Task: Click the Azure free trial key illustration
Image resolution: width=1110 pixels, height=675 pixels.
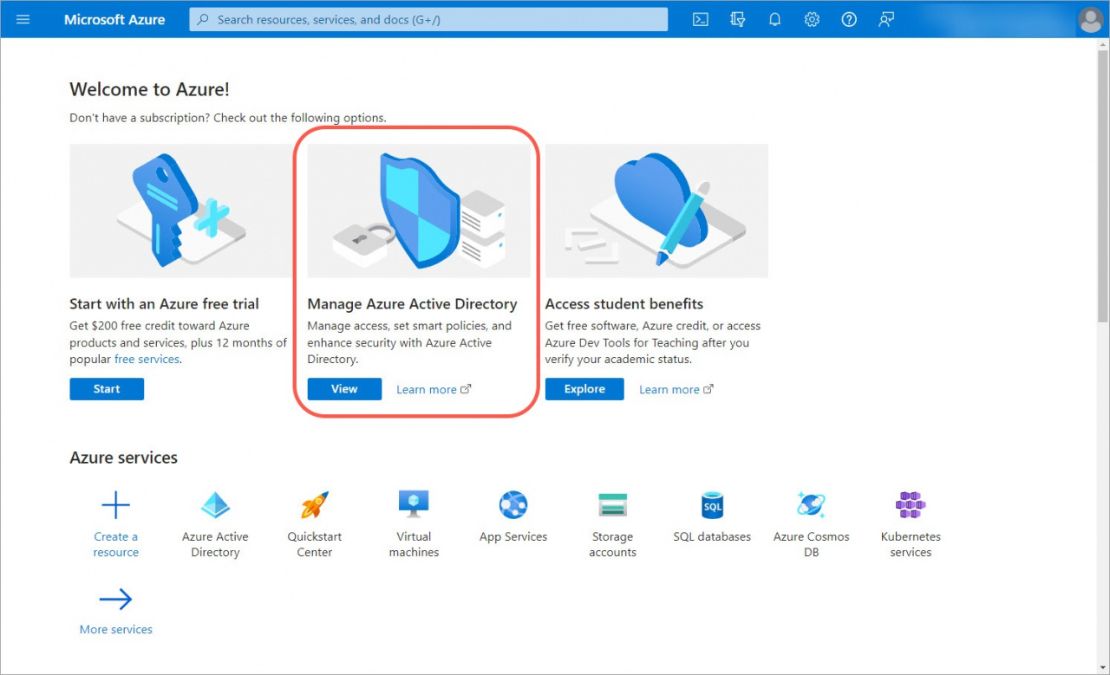Action: tap(180, 211)
